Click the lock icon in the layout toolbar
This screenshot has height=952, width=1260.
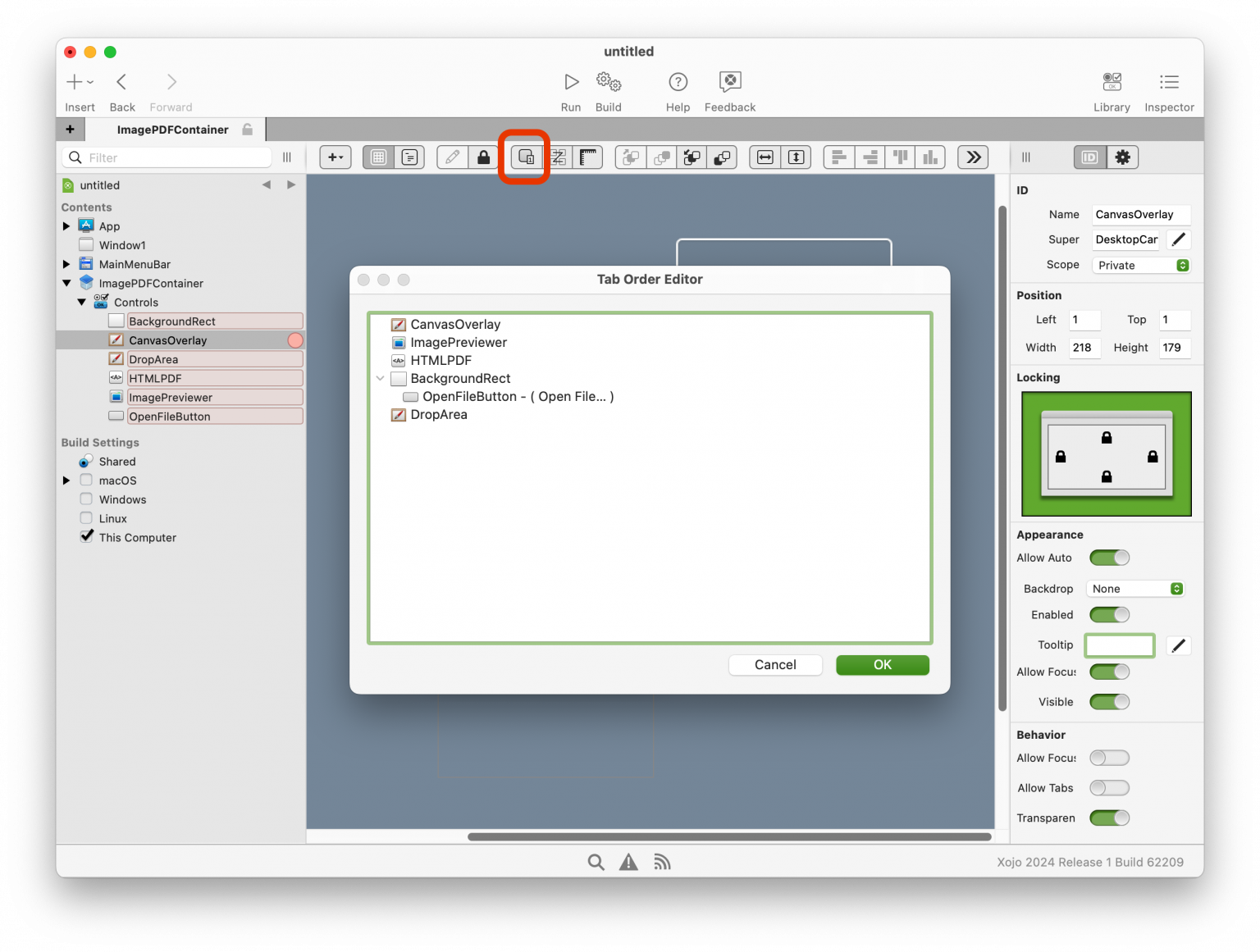(483, 157)
